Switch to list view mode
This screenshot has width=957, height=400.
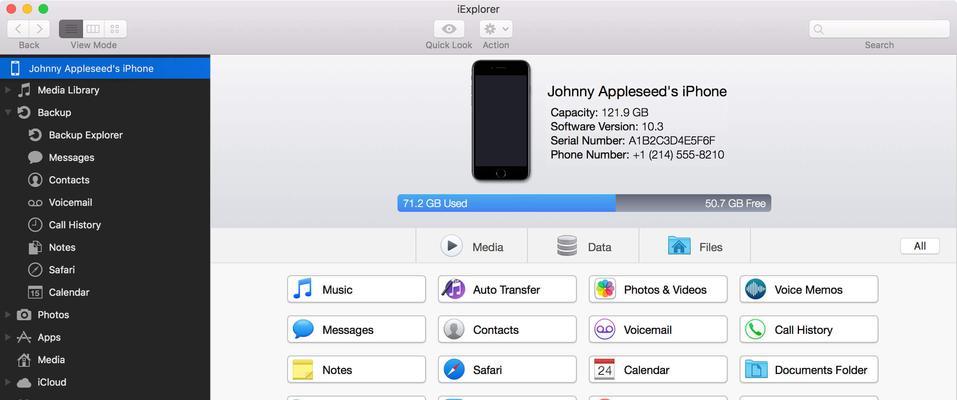click(x=71, y=29)
